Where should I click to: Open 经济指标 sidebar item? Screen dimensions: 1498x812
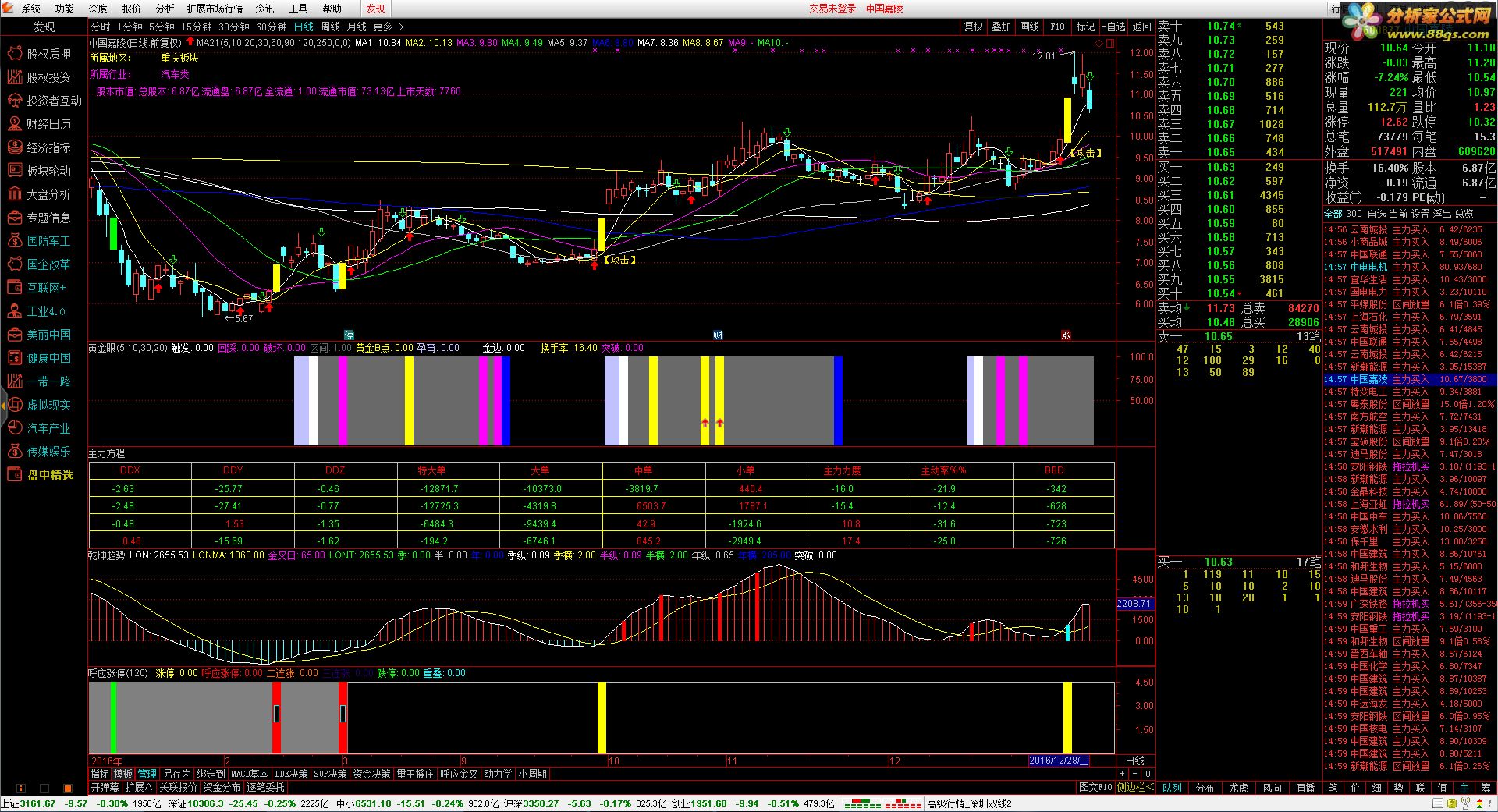(40, 147)
